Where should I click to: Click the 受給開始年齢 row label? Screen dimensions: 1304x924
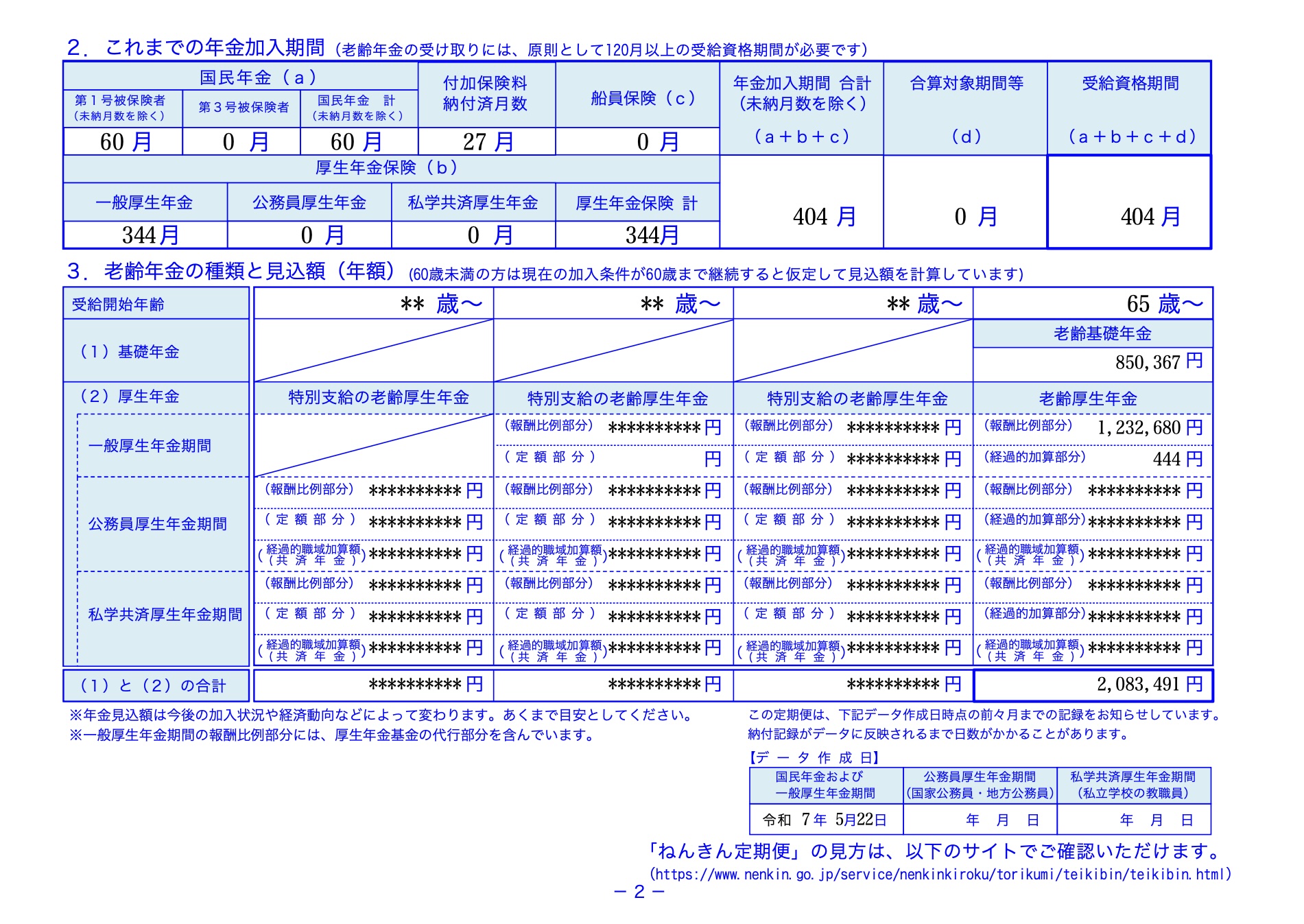tap(118, 305)
